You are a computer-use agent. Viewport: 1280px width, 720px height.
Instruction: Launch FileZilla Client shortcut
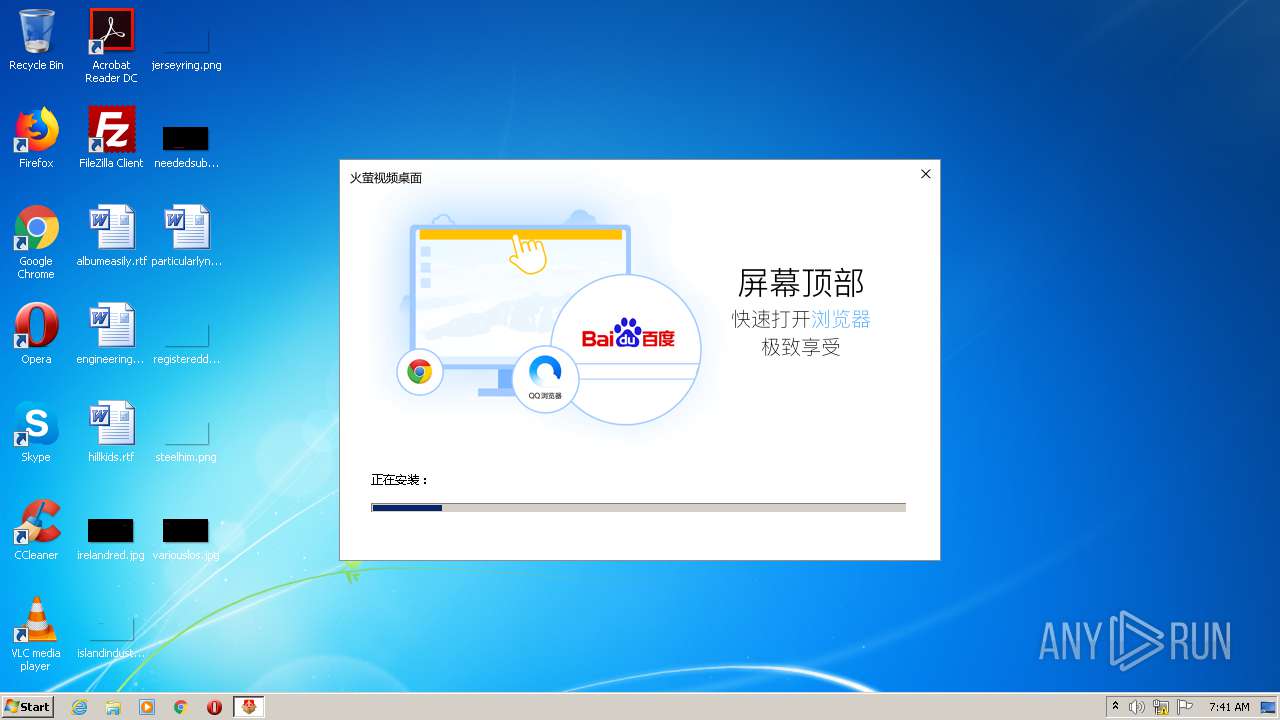click(111, 137)
